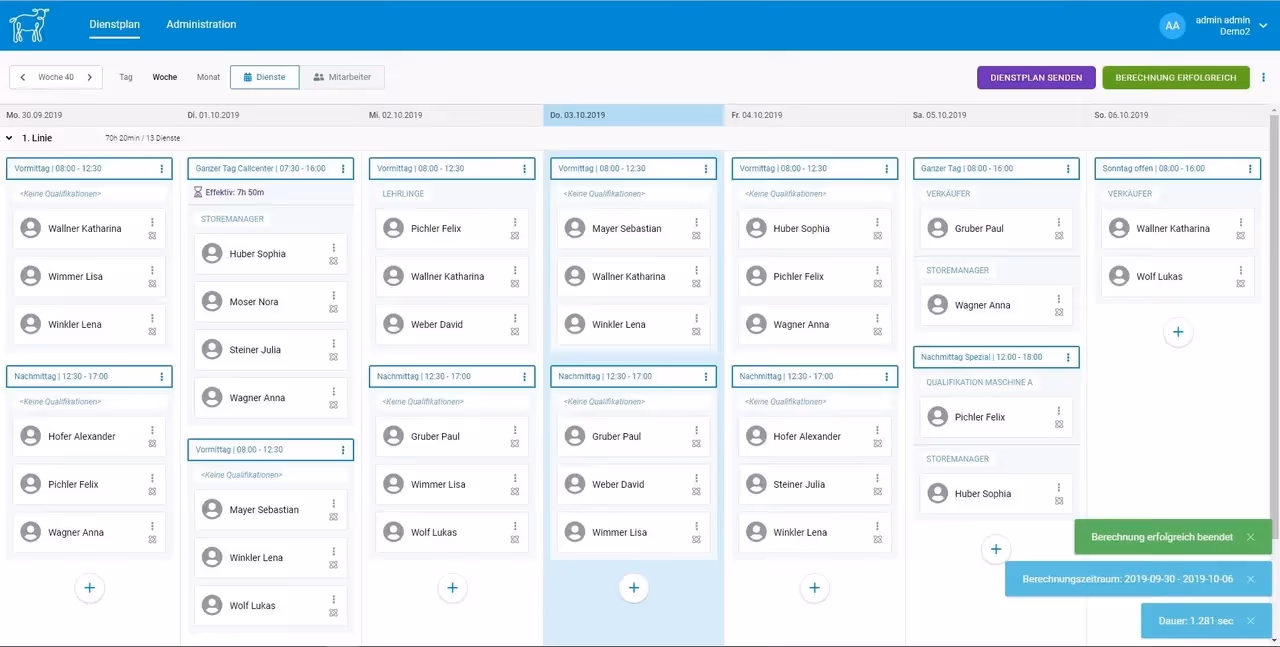Screen dimensions: 1280x647
Task: Open Friday Nachmittag shift three-dot menu
Action: [887, 377]
